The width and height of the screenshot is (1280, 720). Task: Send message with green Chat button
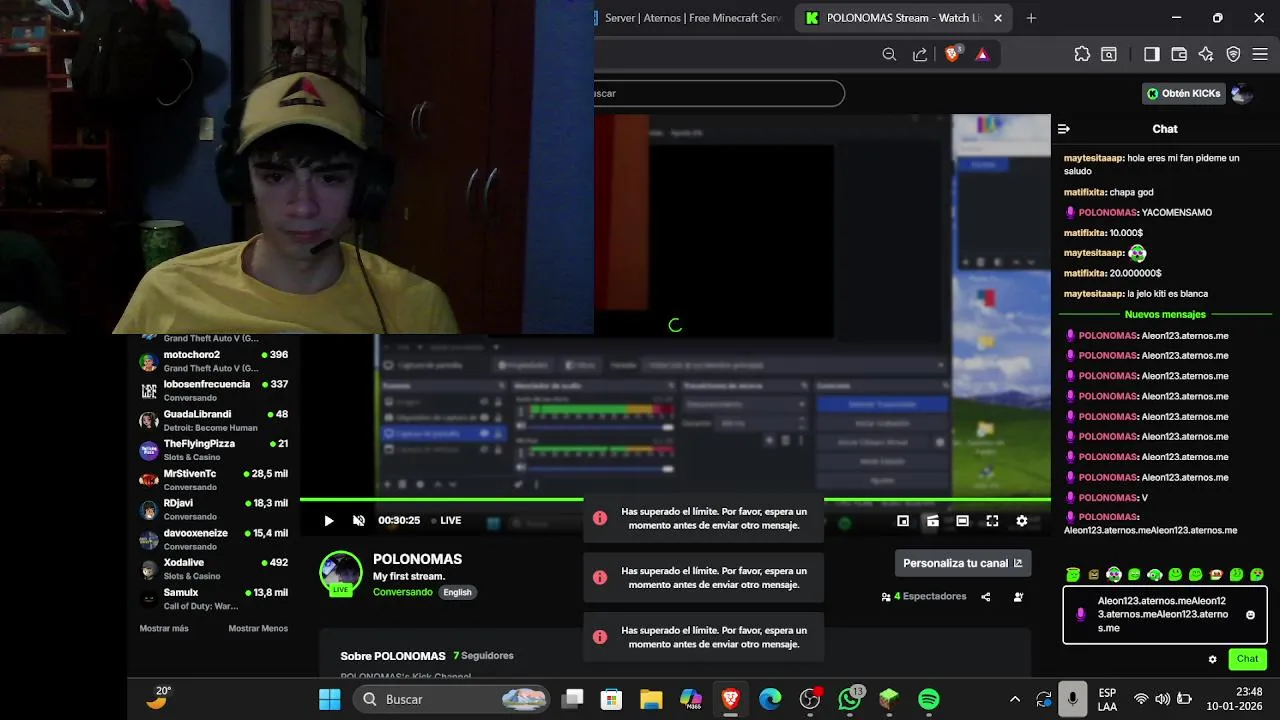[x=1247, y=659]
